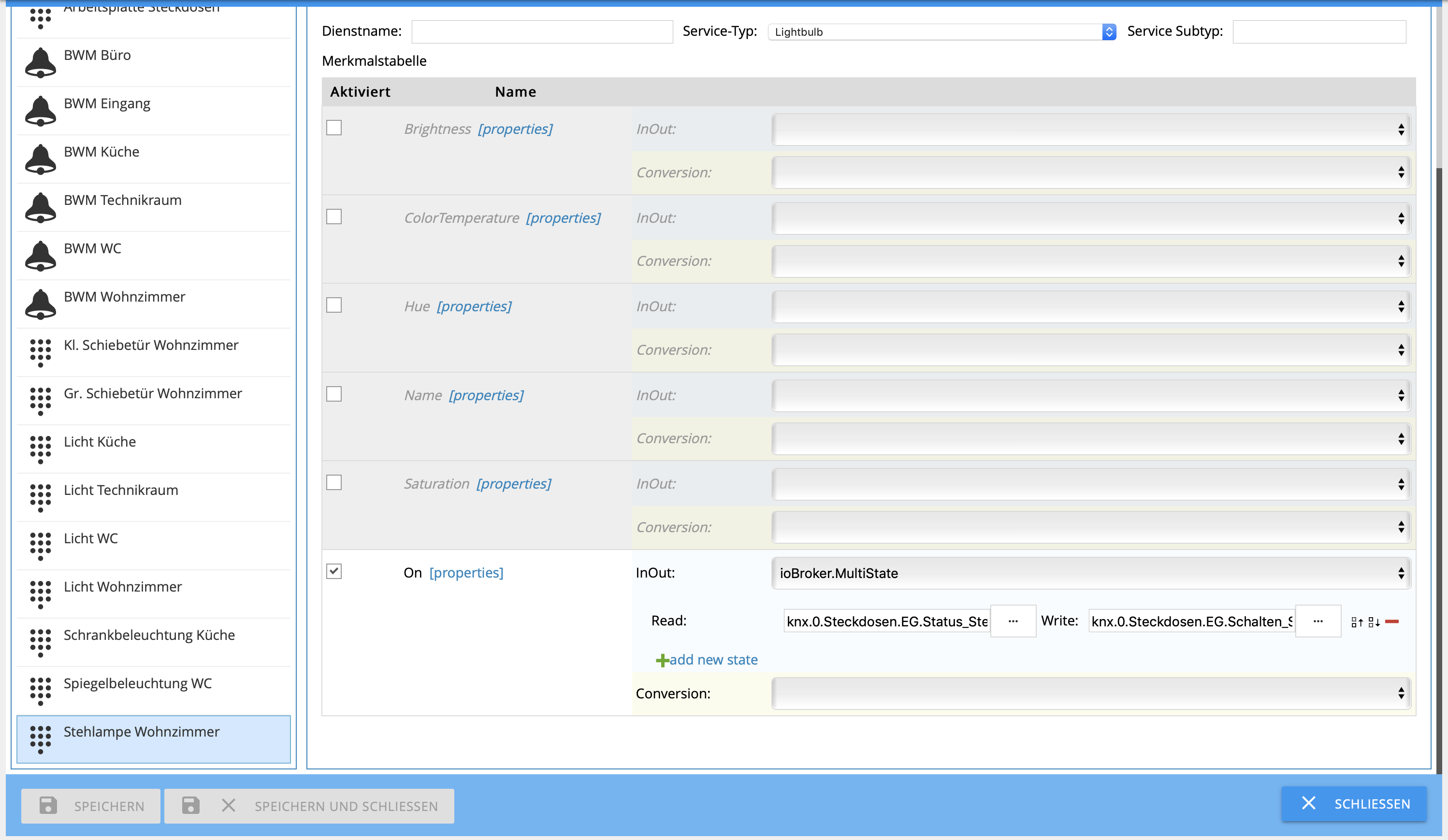Select Schrankbeleuchtung Küche in the list

(149, 635)
